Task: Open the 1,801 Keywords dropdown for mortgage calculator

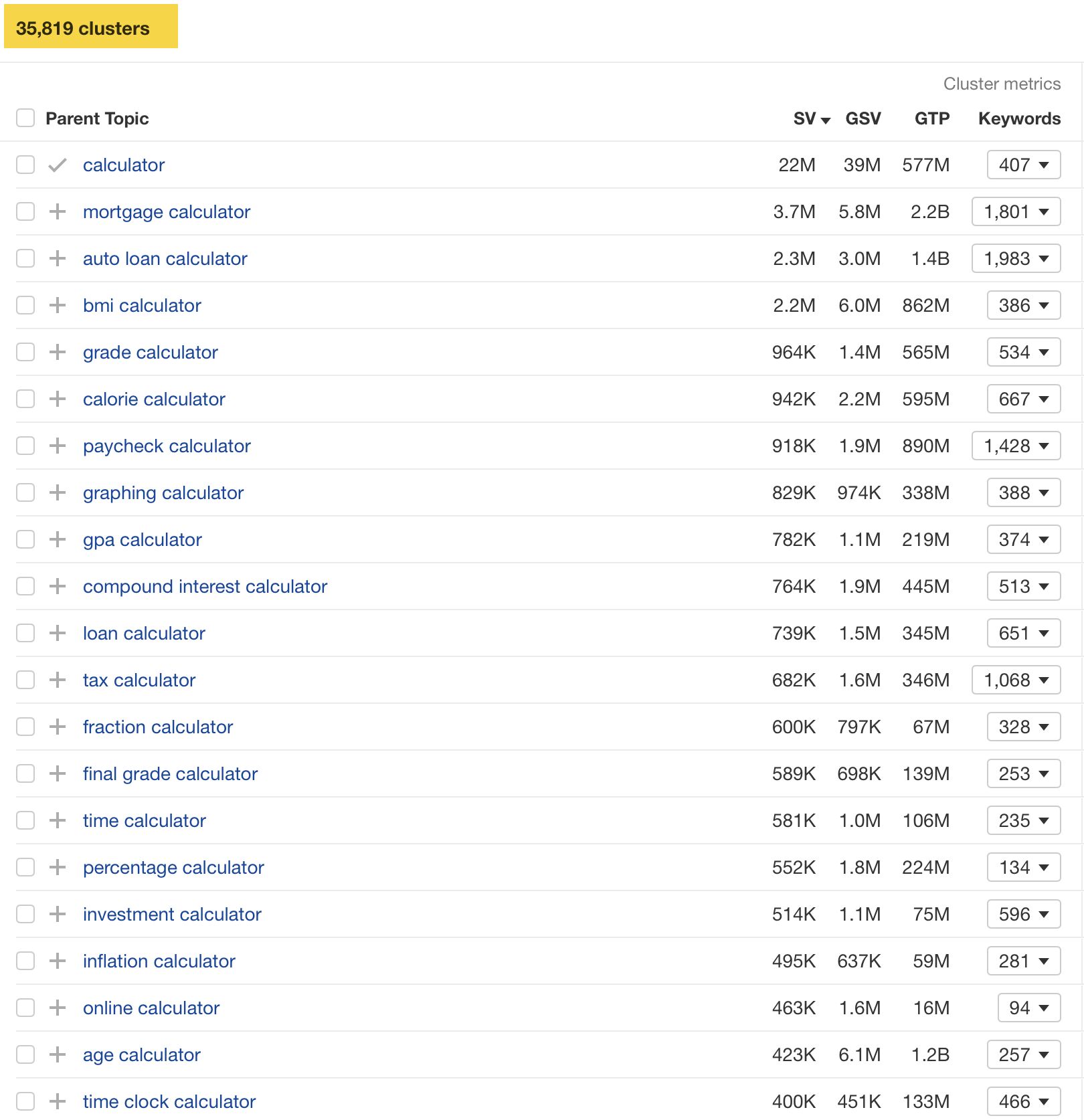Action: pos(1016,211)
